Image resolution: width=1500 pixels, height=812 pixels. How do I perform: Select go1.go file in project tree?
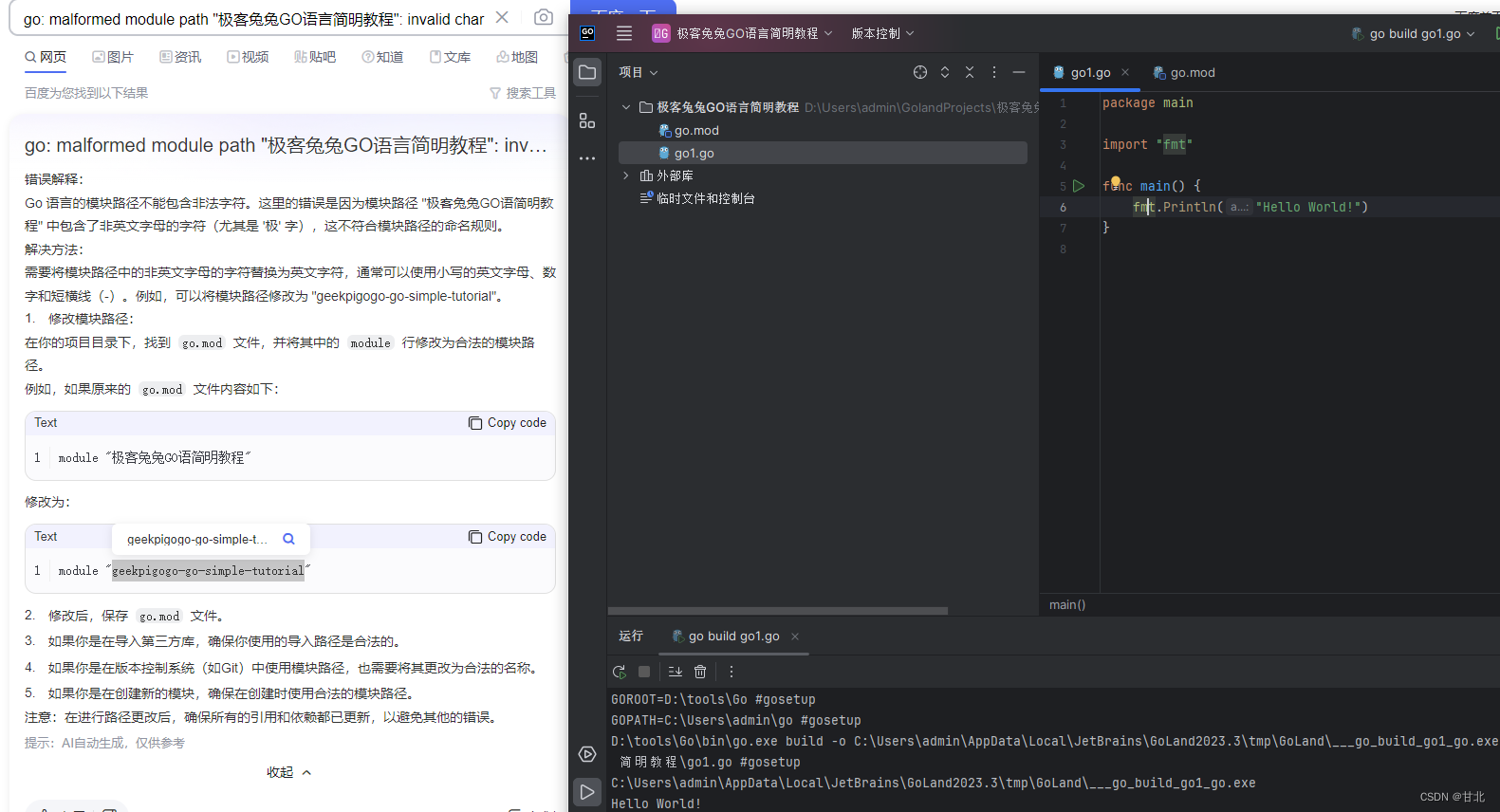coord(823,153)
